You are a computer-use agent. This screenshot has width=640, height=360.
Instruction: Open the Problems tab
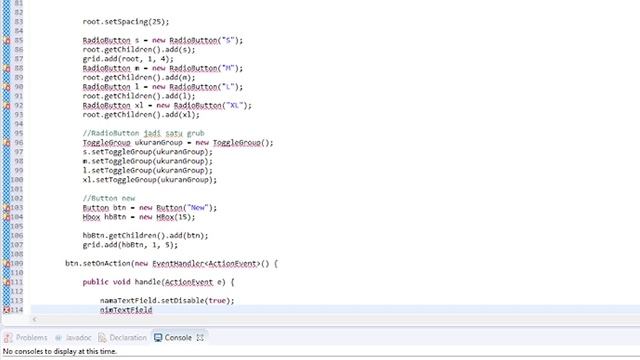(x=26, y=338)
